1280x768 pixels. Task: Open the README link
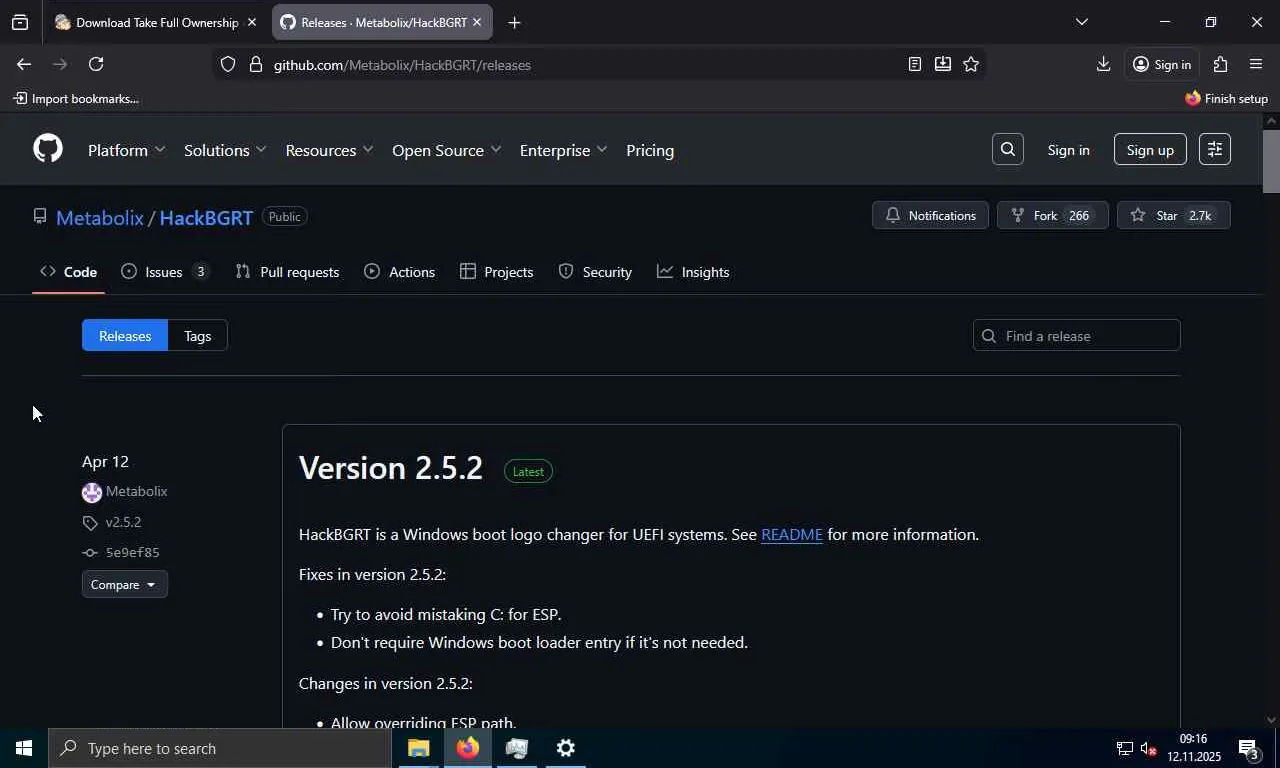pos(792,535)
